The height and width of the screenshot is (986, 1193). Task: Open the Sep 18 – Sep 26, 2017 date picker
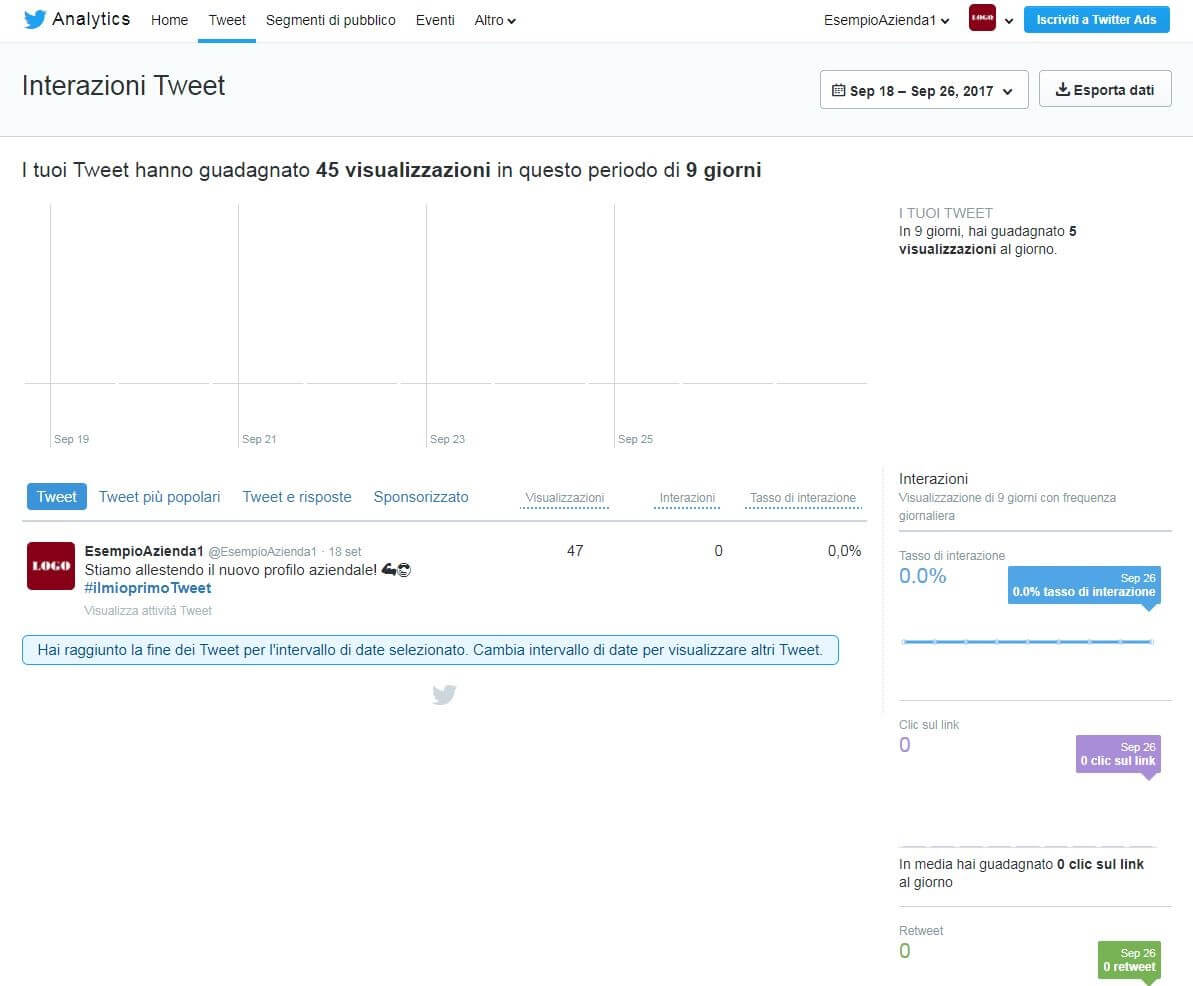point(924,90)
